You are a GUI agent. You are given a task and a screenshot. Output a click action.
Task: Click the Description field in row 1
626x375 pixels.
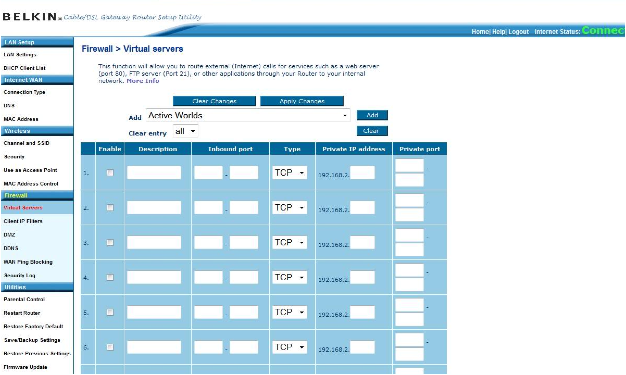point(154,173)
